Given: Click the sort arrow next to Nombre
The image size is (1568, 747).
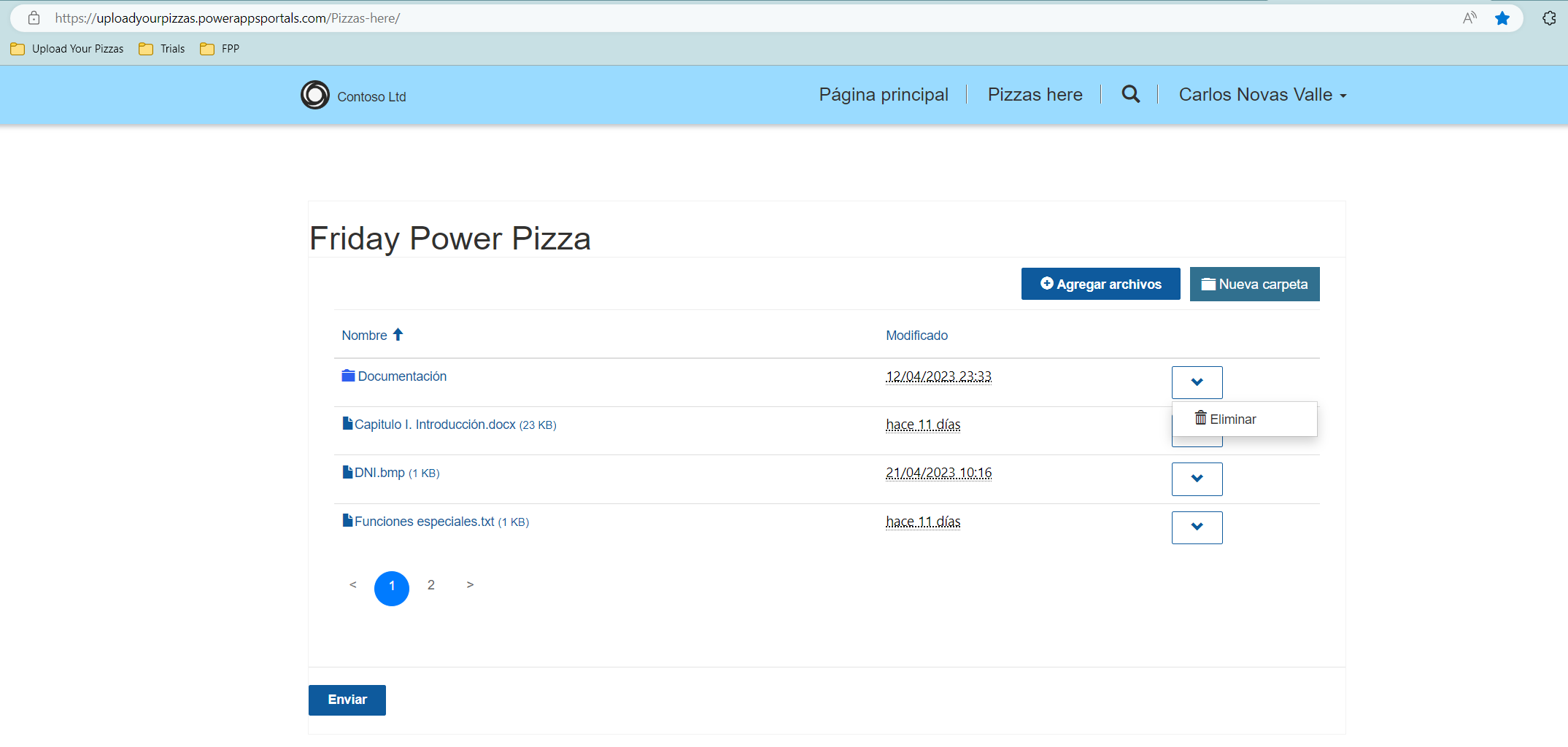Looking at the screenshot, I should 398,334.
